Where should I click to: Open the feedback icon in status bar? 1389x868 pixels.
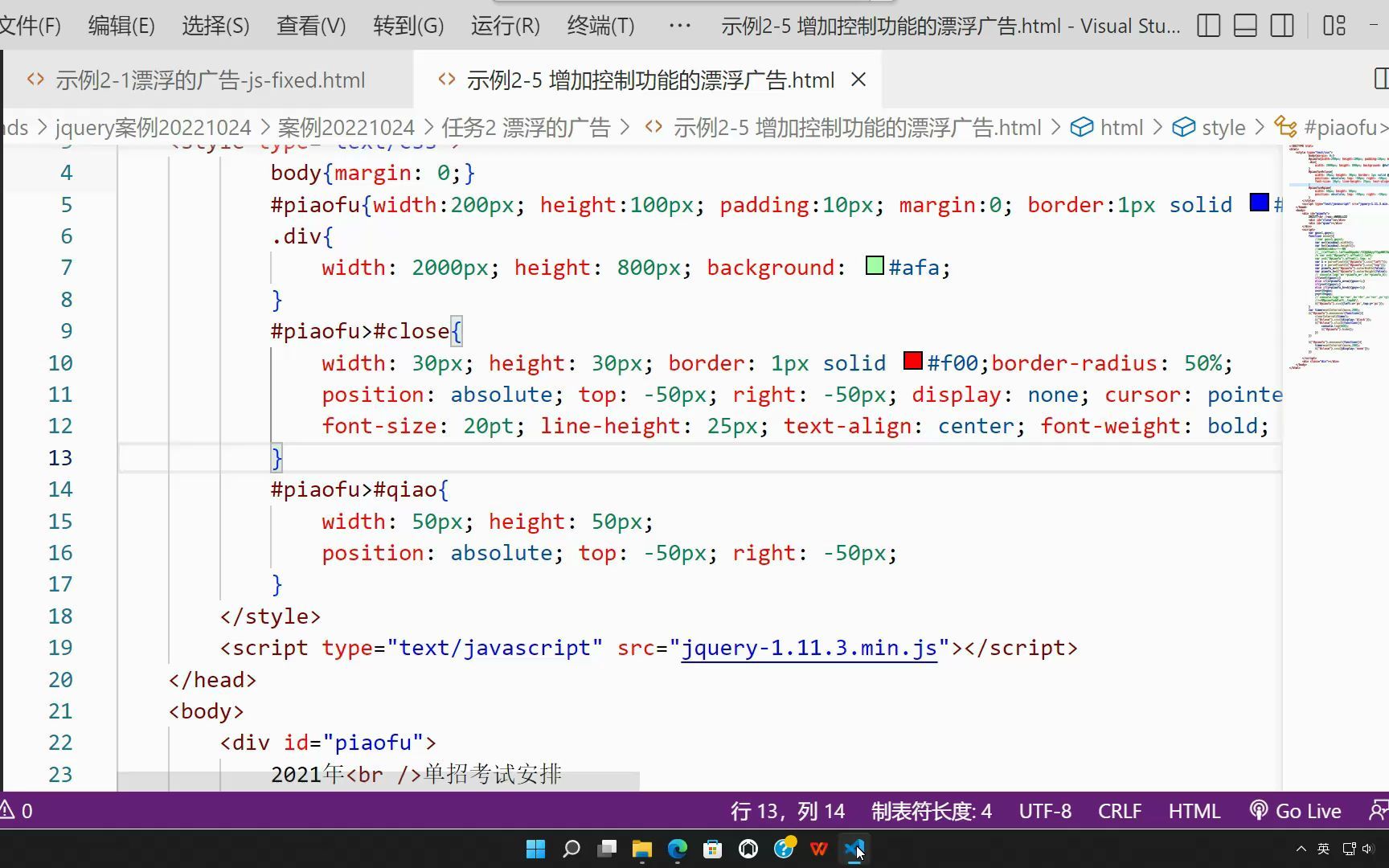(1378, 811)
